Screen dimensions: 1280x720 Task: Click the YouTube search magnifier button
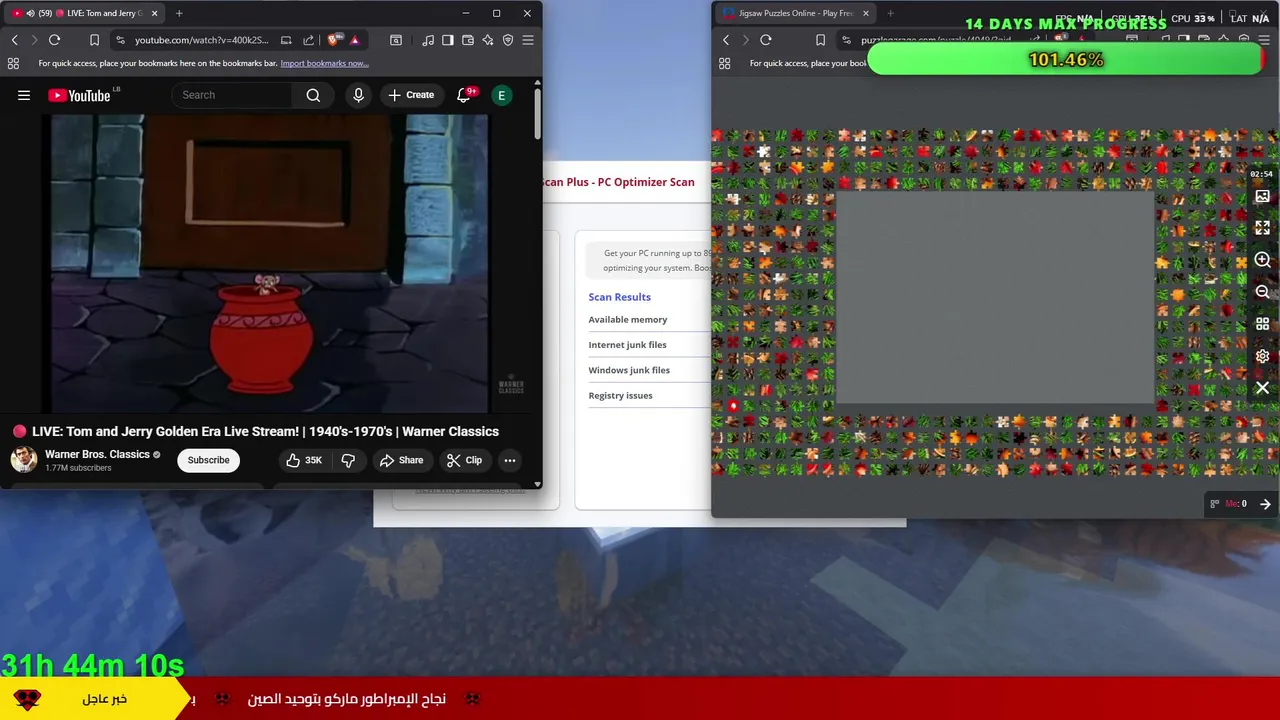coord(313,95)
